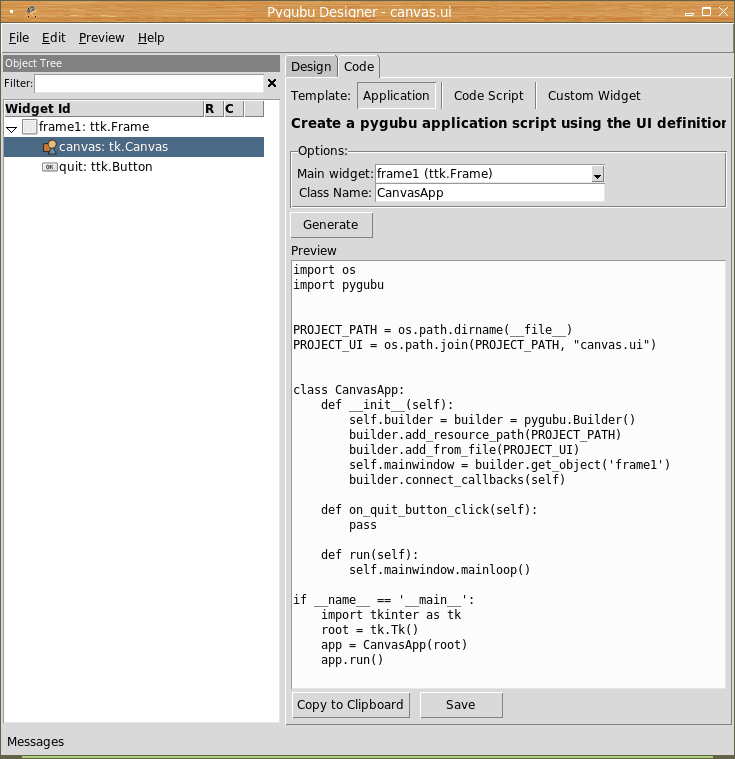Click 'builder.add_from_file(PROJECT_UI)' line in preview

pyautogui.click(x=464, y=450)
